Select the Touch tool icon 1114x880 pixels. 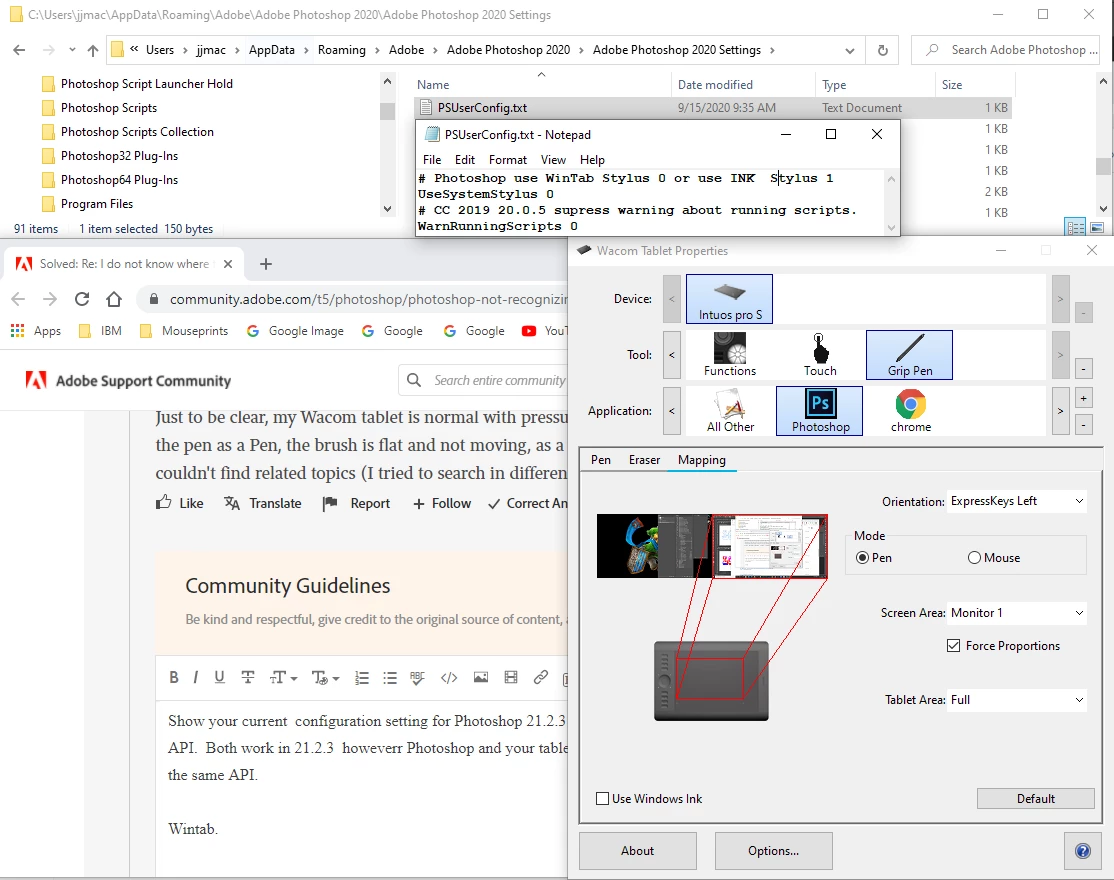coord(820,354)
